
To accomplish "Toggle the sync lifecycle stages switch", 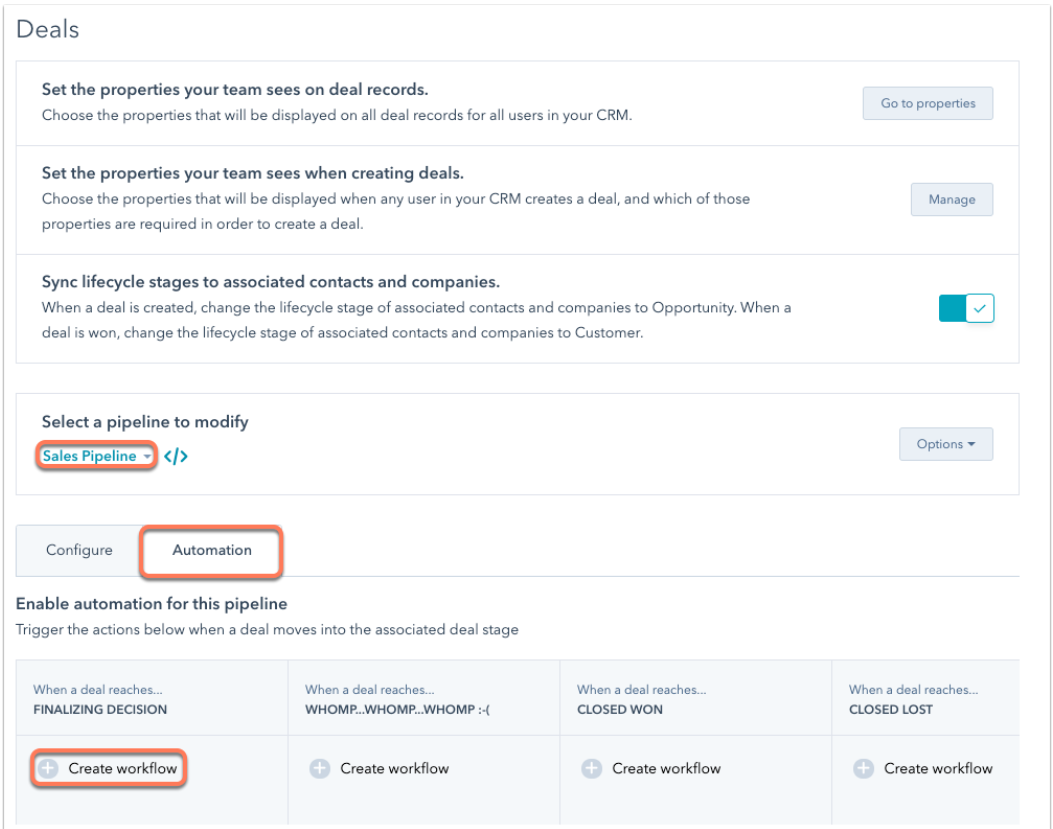I will point(966,308).
